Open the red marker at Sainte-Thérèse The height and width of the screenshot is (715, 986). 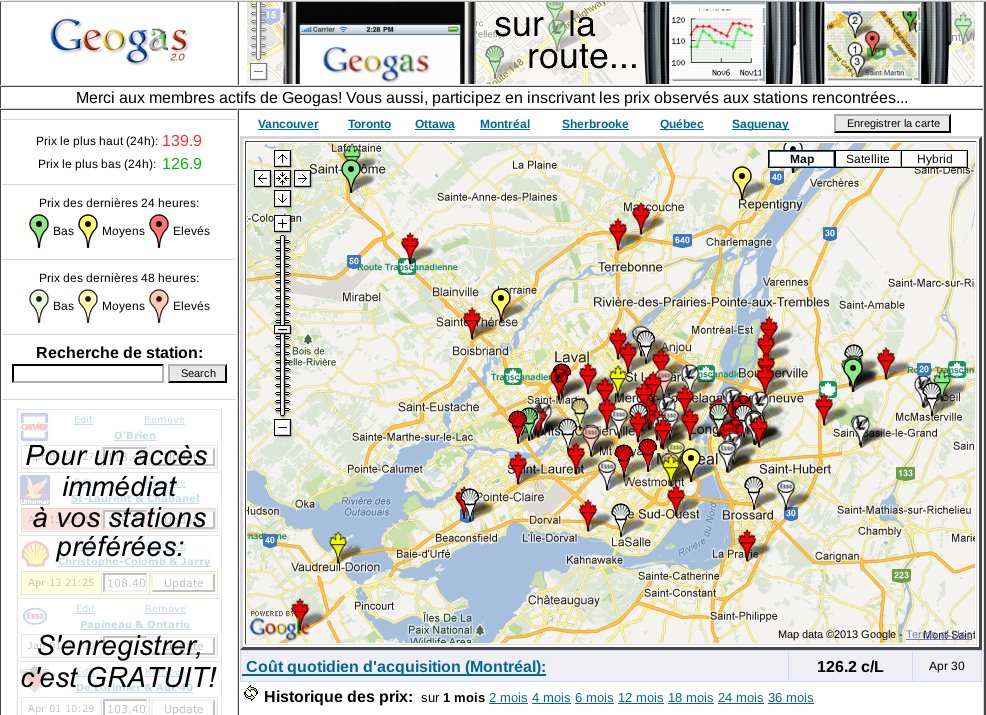coord(472,323)
